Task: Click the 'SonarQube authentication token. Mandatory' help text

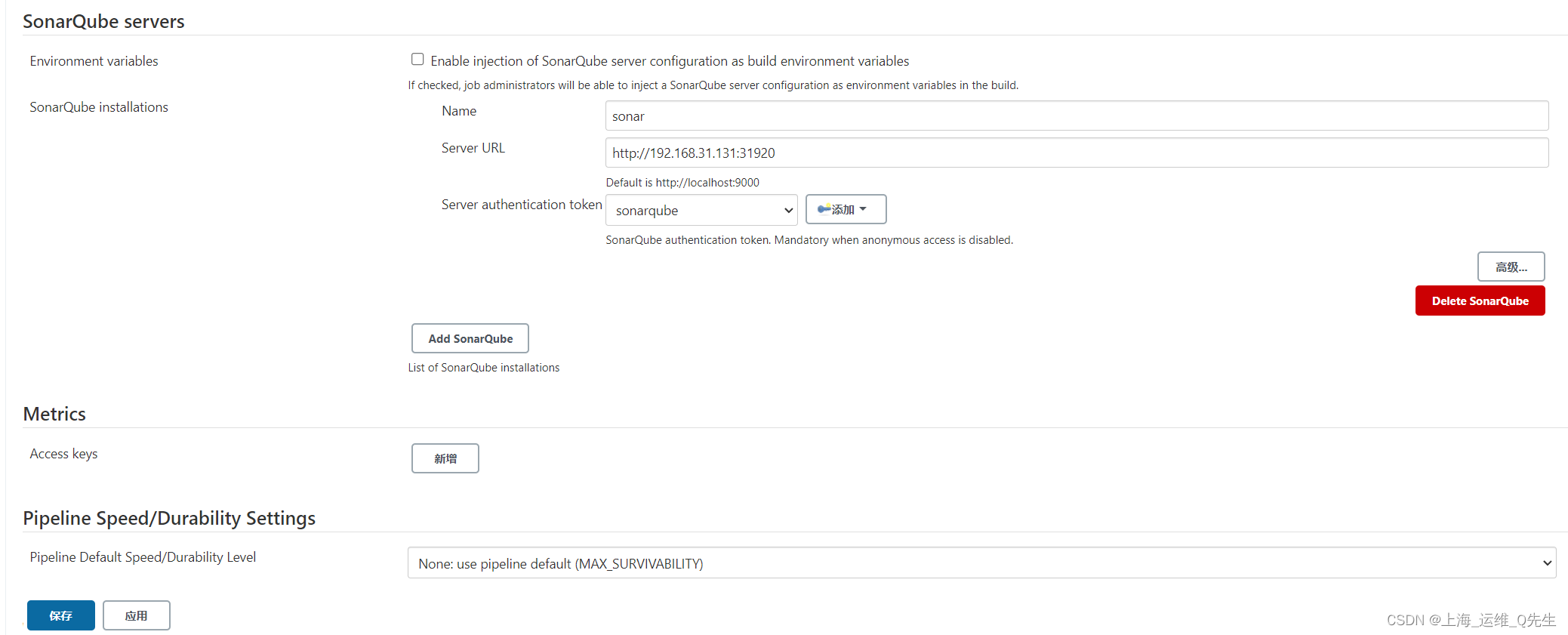Action: coord(809,240)
